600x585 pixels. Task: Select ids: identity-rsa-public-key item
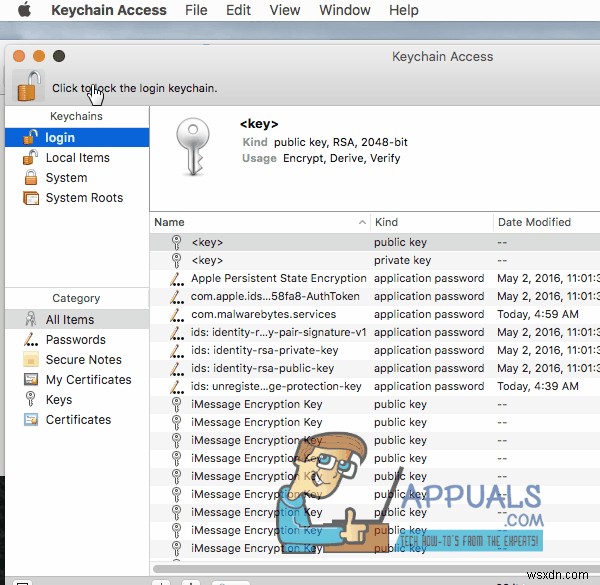375,368
